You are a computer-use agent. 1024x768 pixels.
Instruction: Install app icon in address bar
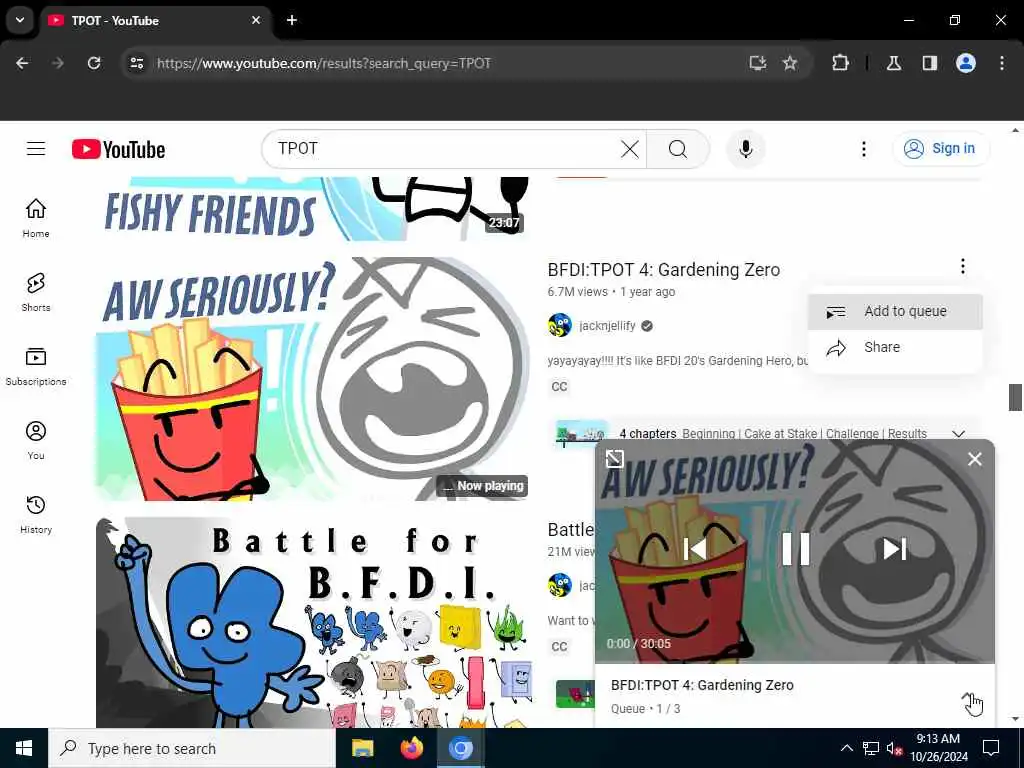[x=758, y=63]
